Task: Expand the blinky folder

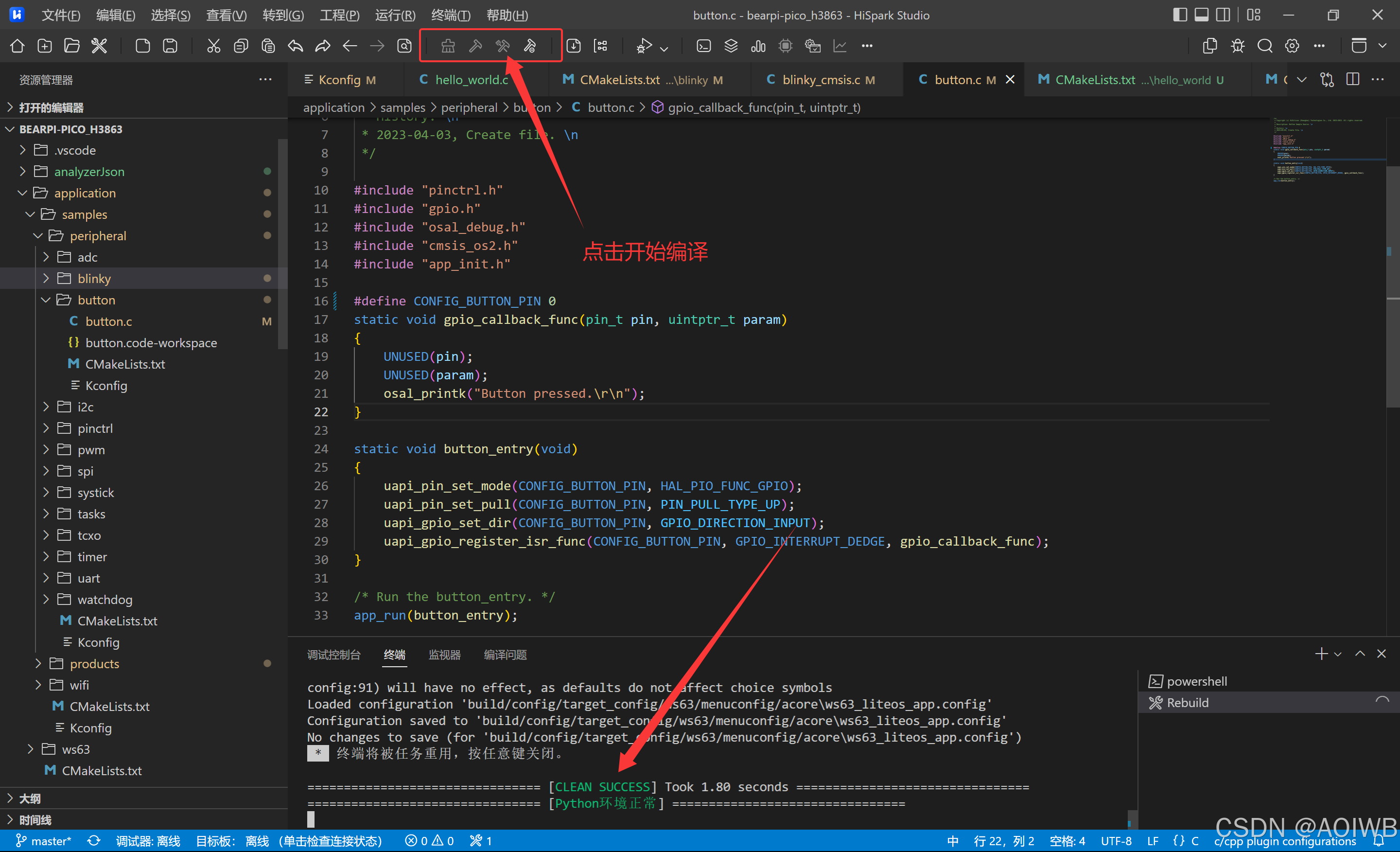Action: click(x=94, y=279)
